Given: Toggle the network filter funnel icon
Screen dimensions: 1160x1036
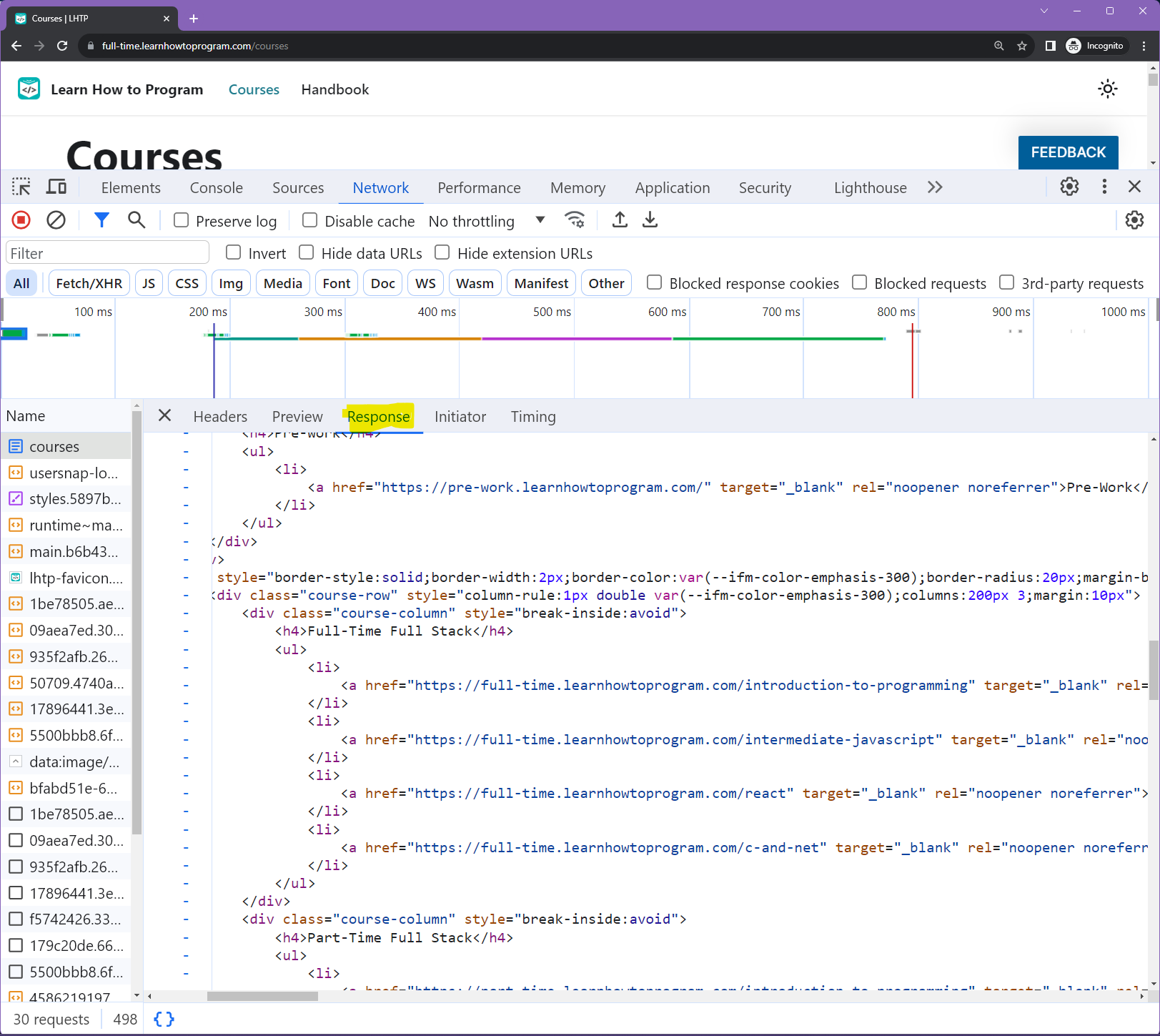Looking at the screenshot, I should pos(102,220).
